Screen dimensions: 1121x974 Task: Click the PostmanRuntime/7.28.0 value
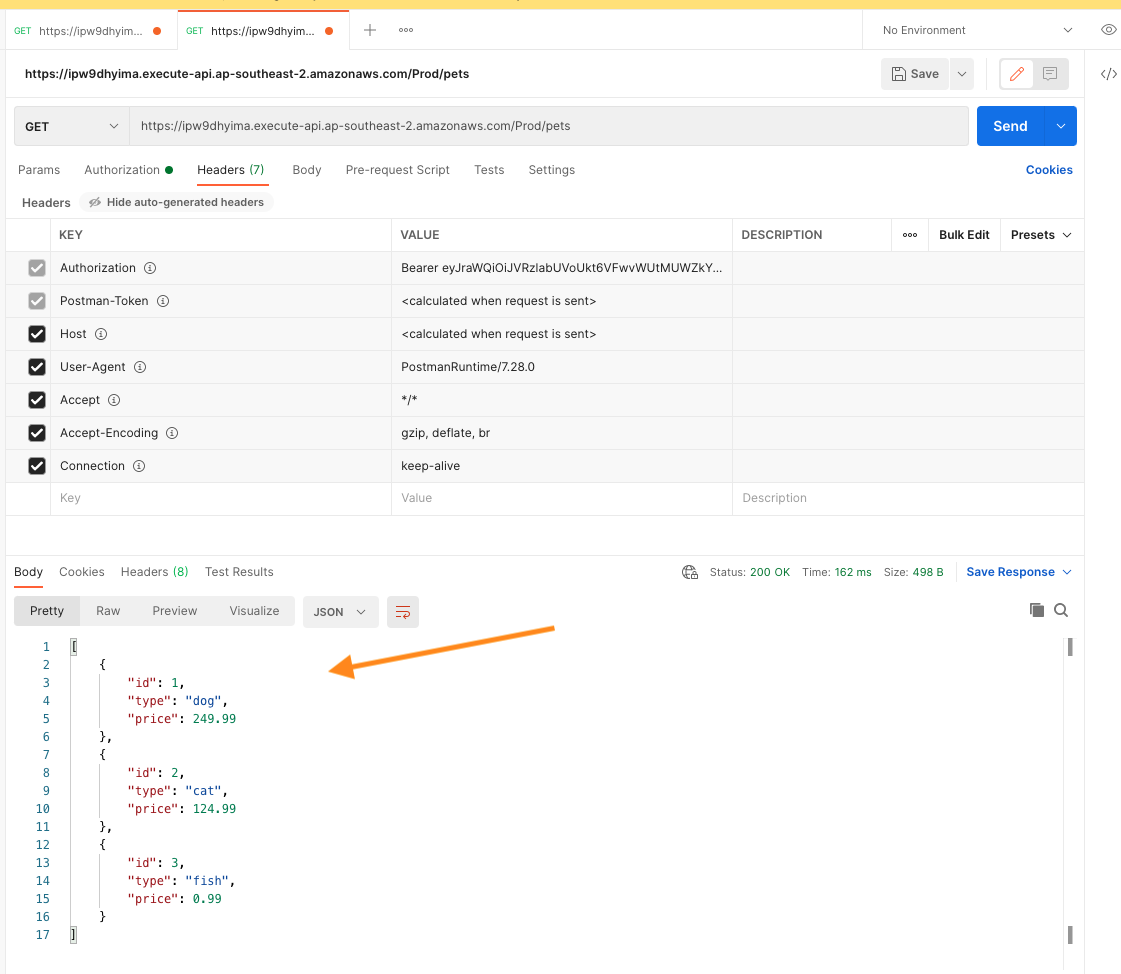(468, 367)
